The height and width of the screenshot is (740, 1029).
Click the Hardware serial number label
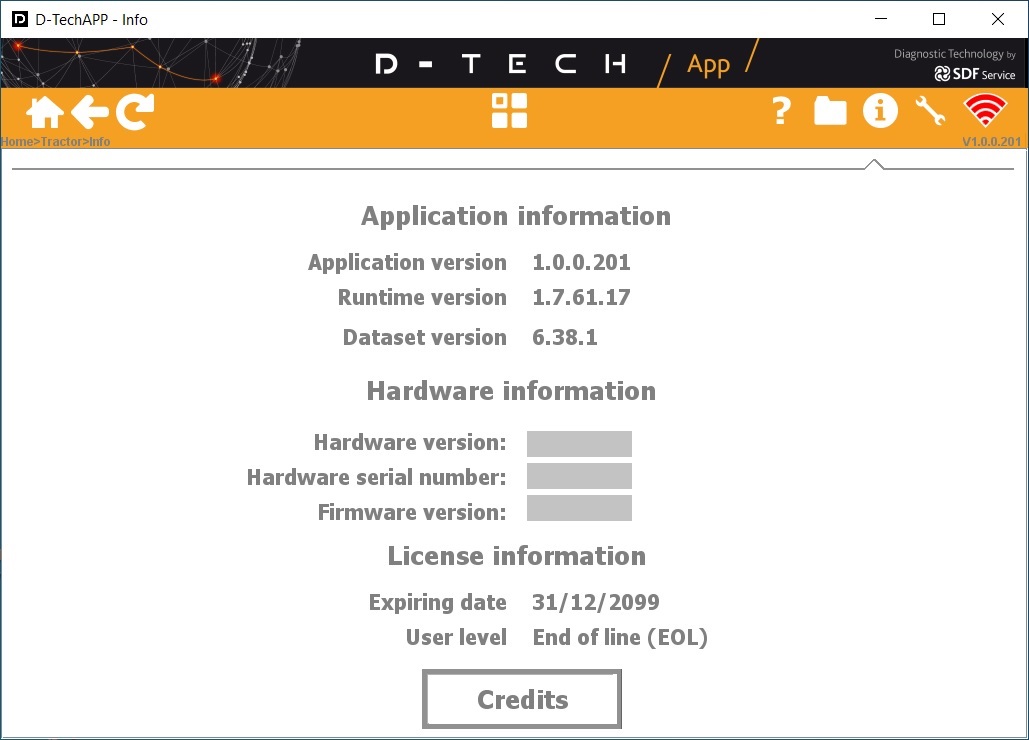[x=377, y=478]
